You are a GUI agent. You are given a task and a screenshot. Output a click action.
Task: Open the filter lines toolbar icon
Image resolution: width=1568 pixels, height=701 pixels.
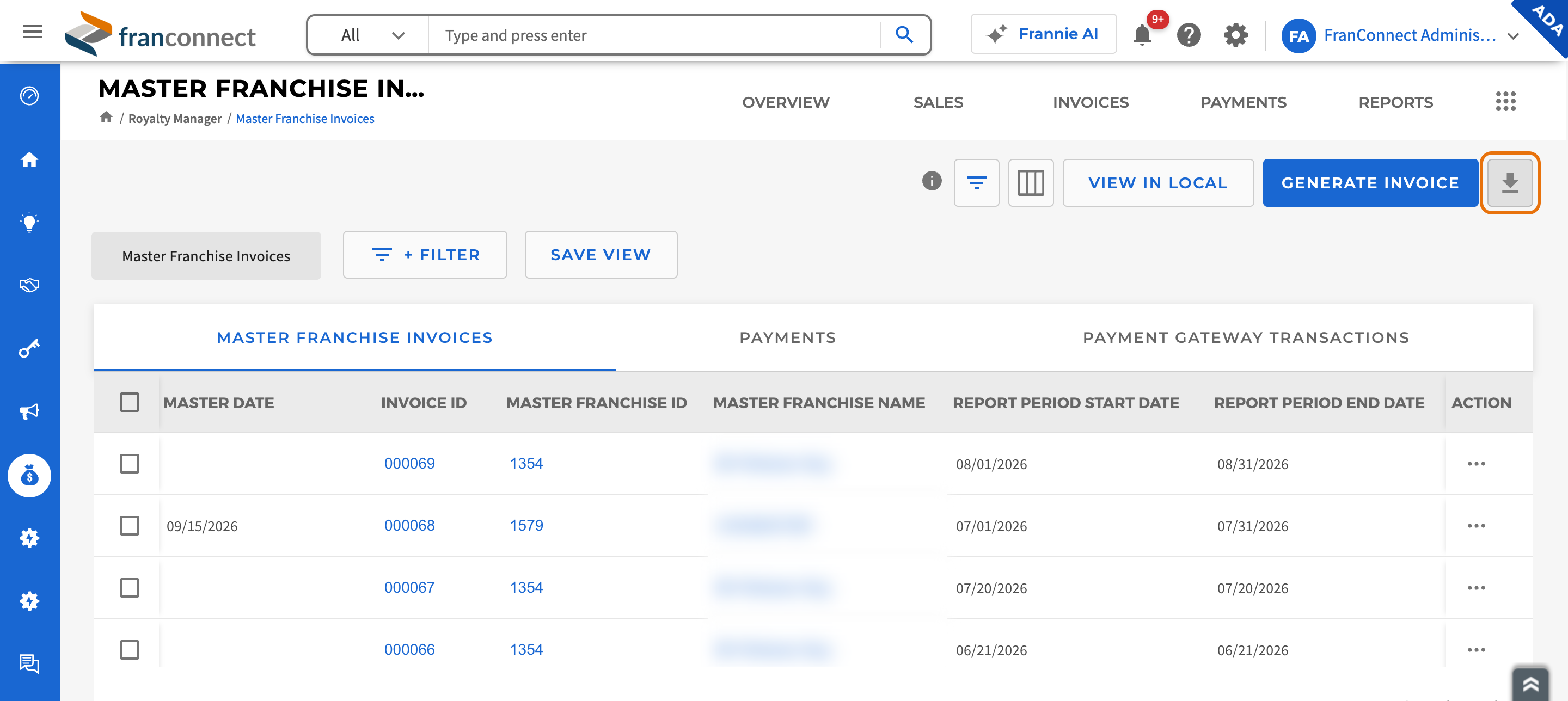(976, 182)
